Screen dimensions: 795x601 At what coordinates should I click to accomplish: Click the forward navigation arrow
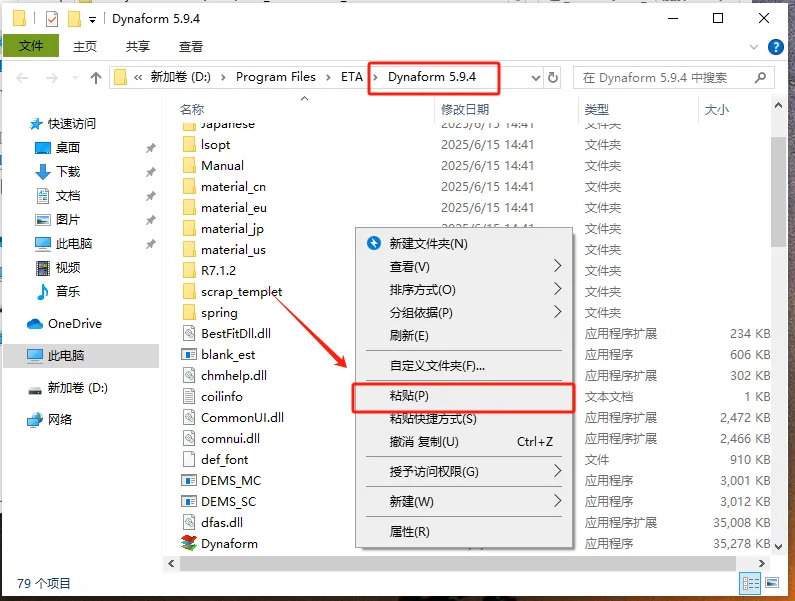(x=52, y=78)
